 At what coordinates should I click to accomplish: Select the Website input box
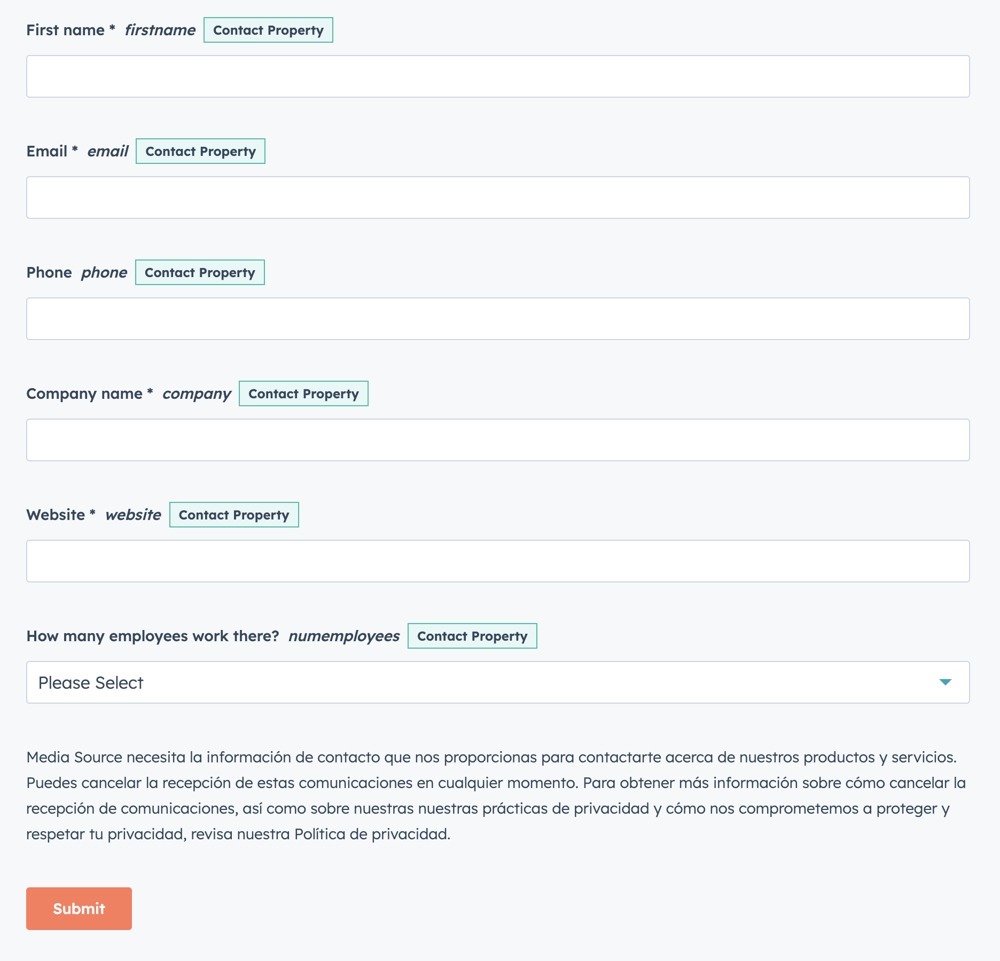tap(497, 561)
